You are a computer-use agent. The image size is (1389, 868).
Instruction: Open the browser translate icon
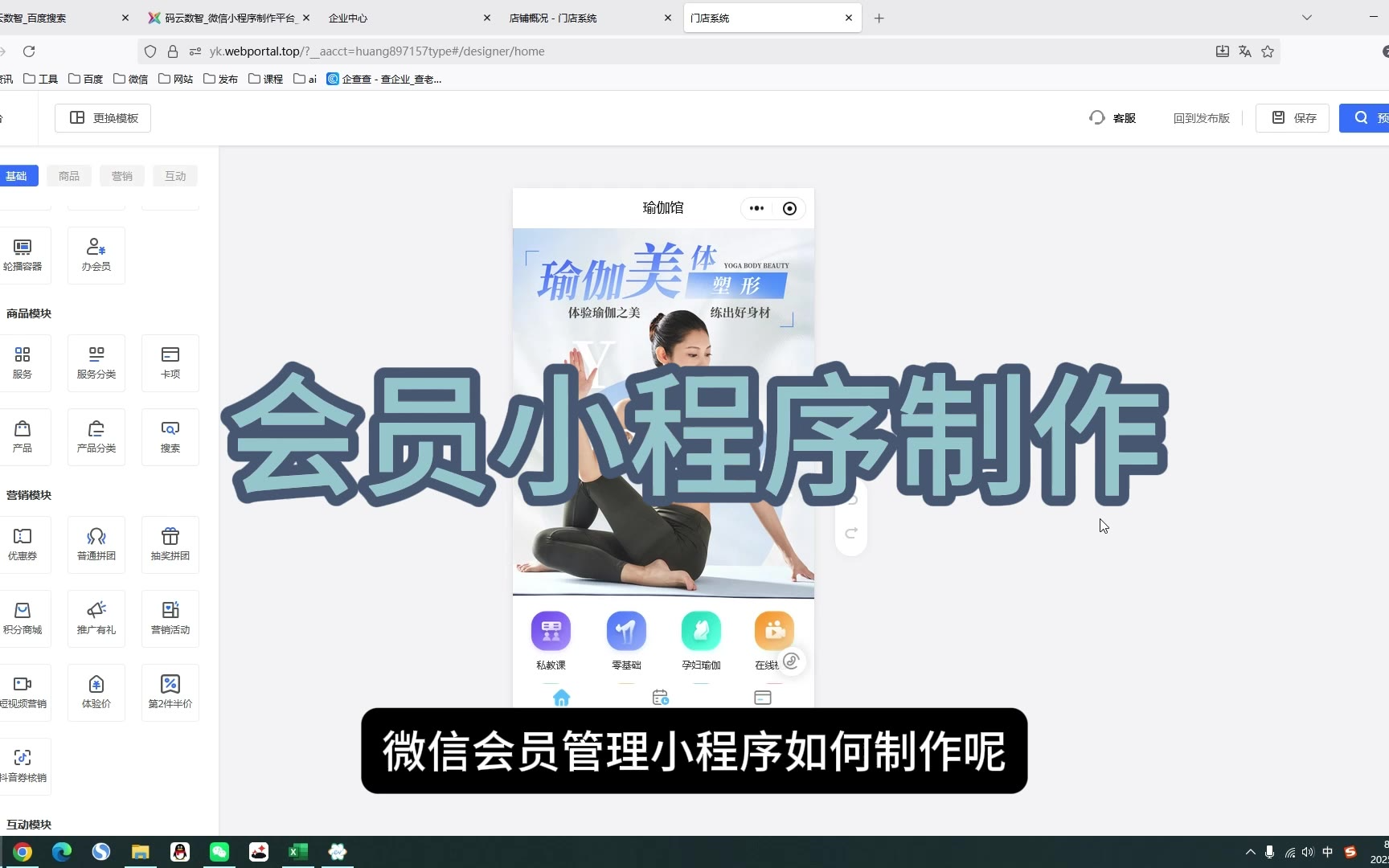coord(1245,51)
